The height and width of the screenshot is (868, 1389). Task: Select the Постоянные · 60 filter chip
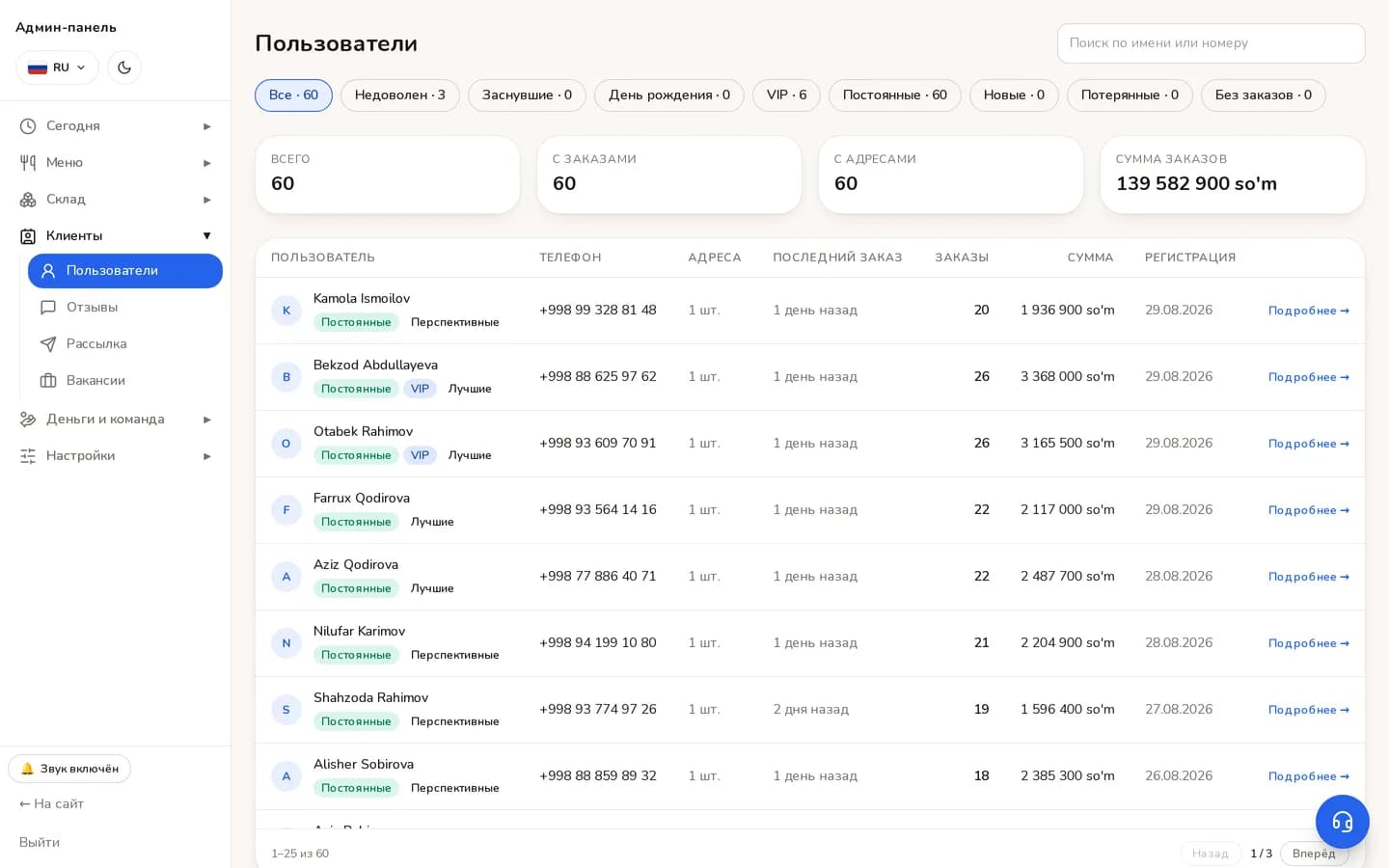click(895, 95)
